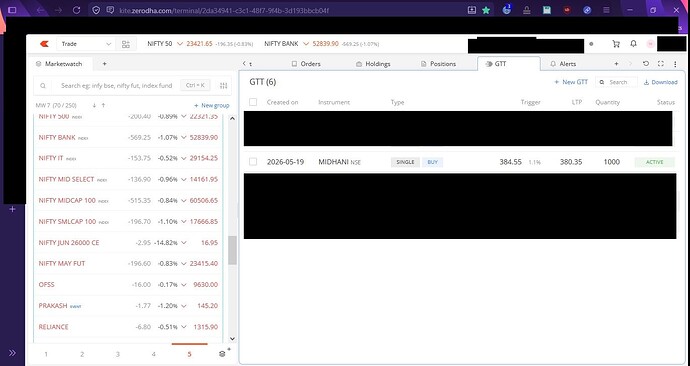The width and height of the screenshot is (690, 366).
Task: Open the marketwatch filter settings icon
Action: tap(224, 86)
